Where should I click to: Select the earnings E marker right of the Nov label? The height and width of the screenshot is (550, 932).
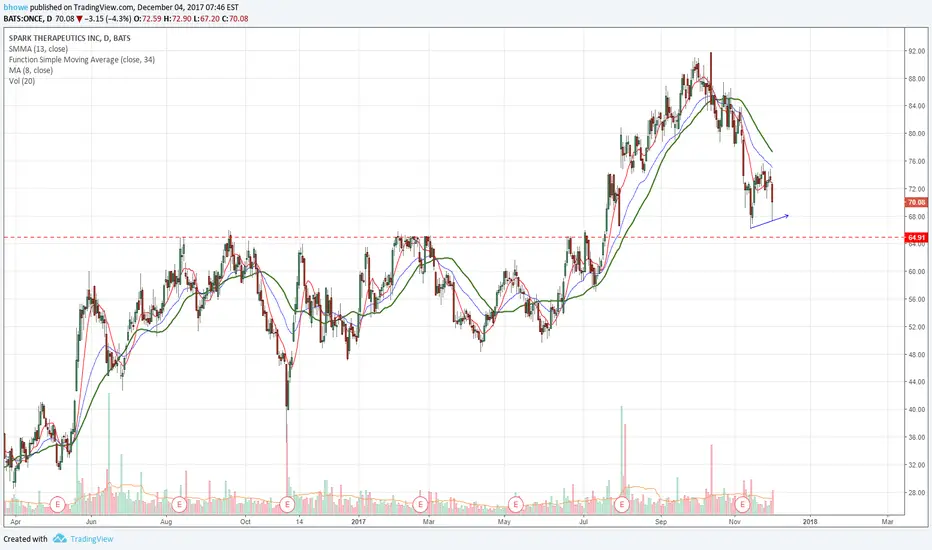[x=742, y=505]
